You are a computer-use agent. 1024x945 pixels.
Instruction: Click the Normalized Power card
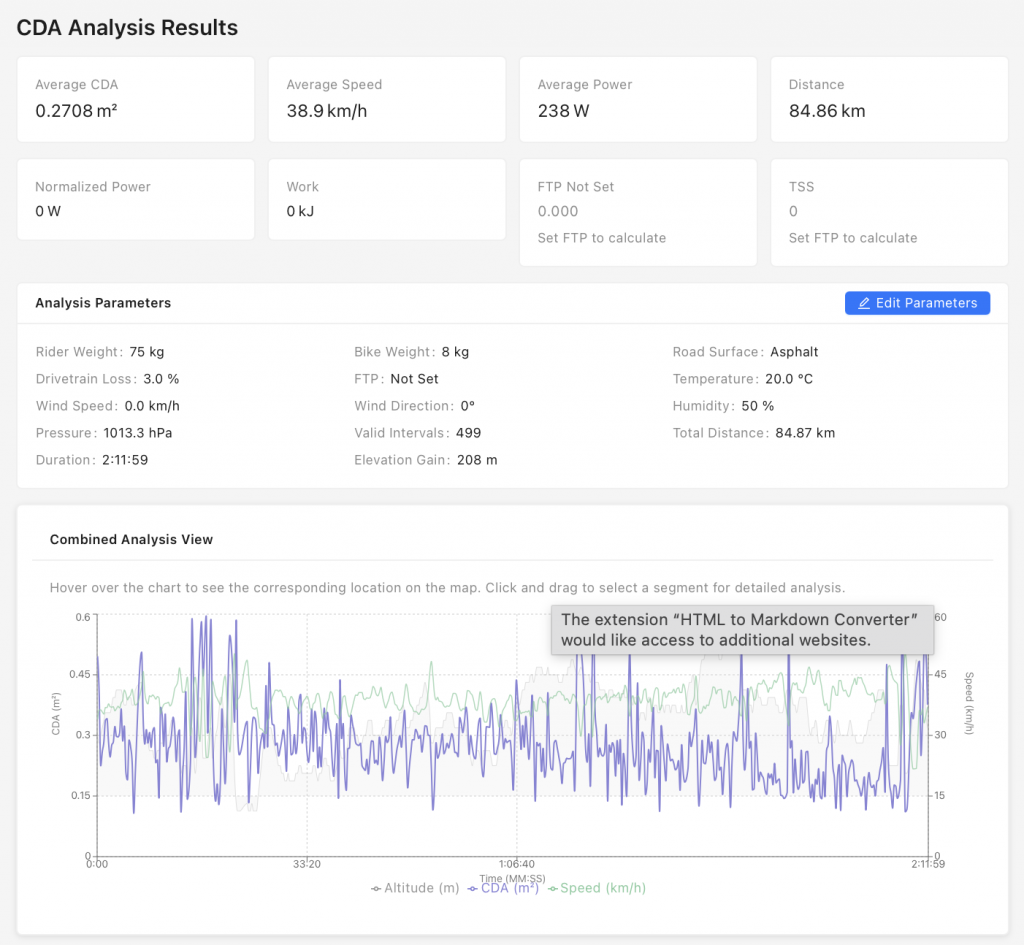pyautogui.click(x=135, y=199)
